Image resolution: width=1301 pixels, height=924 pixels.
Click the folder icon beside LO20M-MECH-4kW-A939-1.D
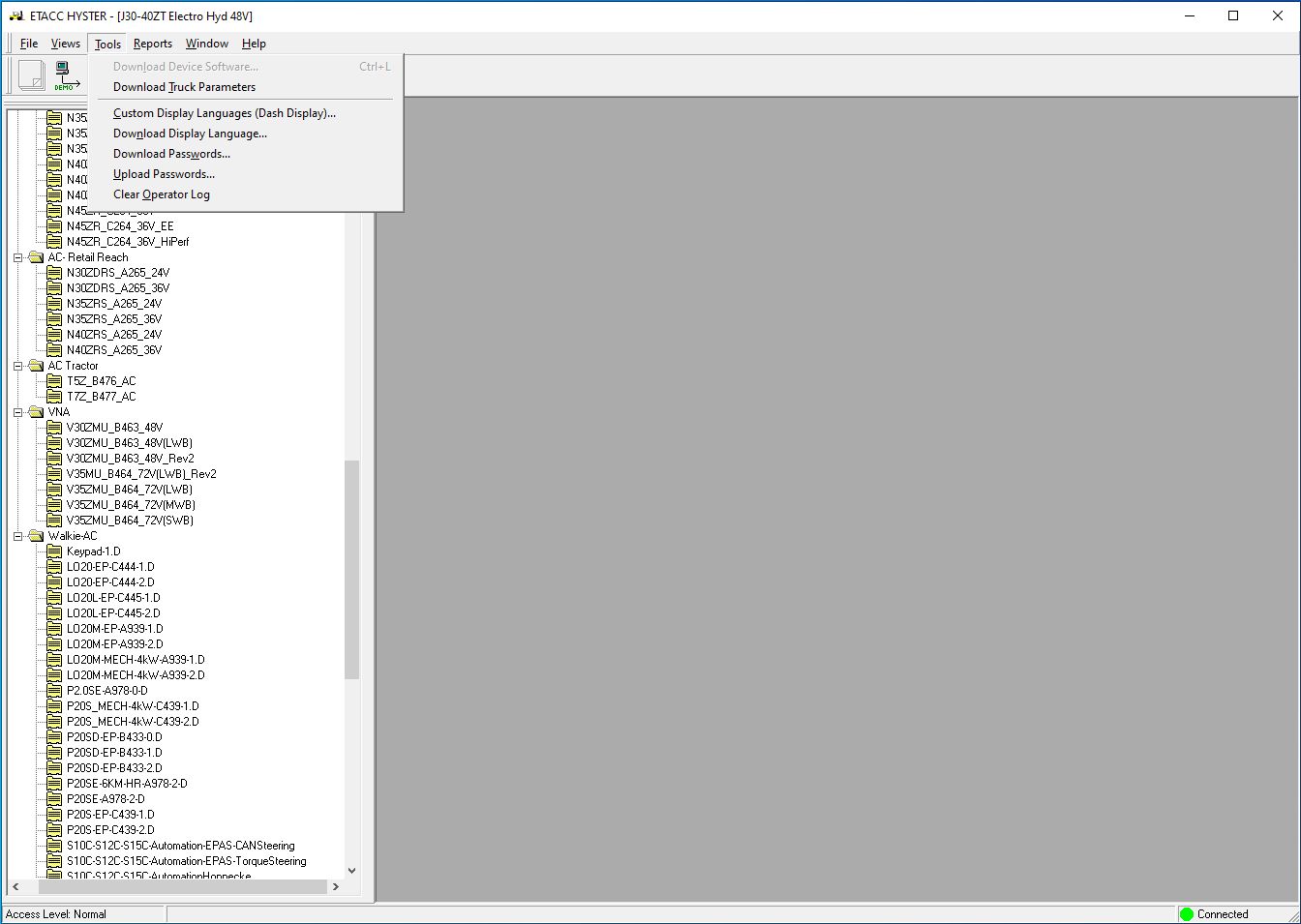coord(55,660)
